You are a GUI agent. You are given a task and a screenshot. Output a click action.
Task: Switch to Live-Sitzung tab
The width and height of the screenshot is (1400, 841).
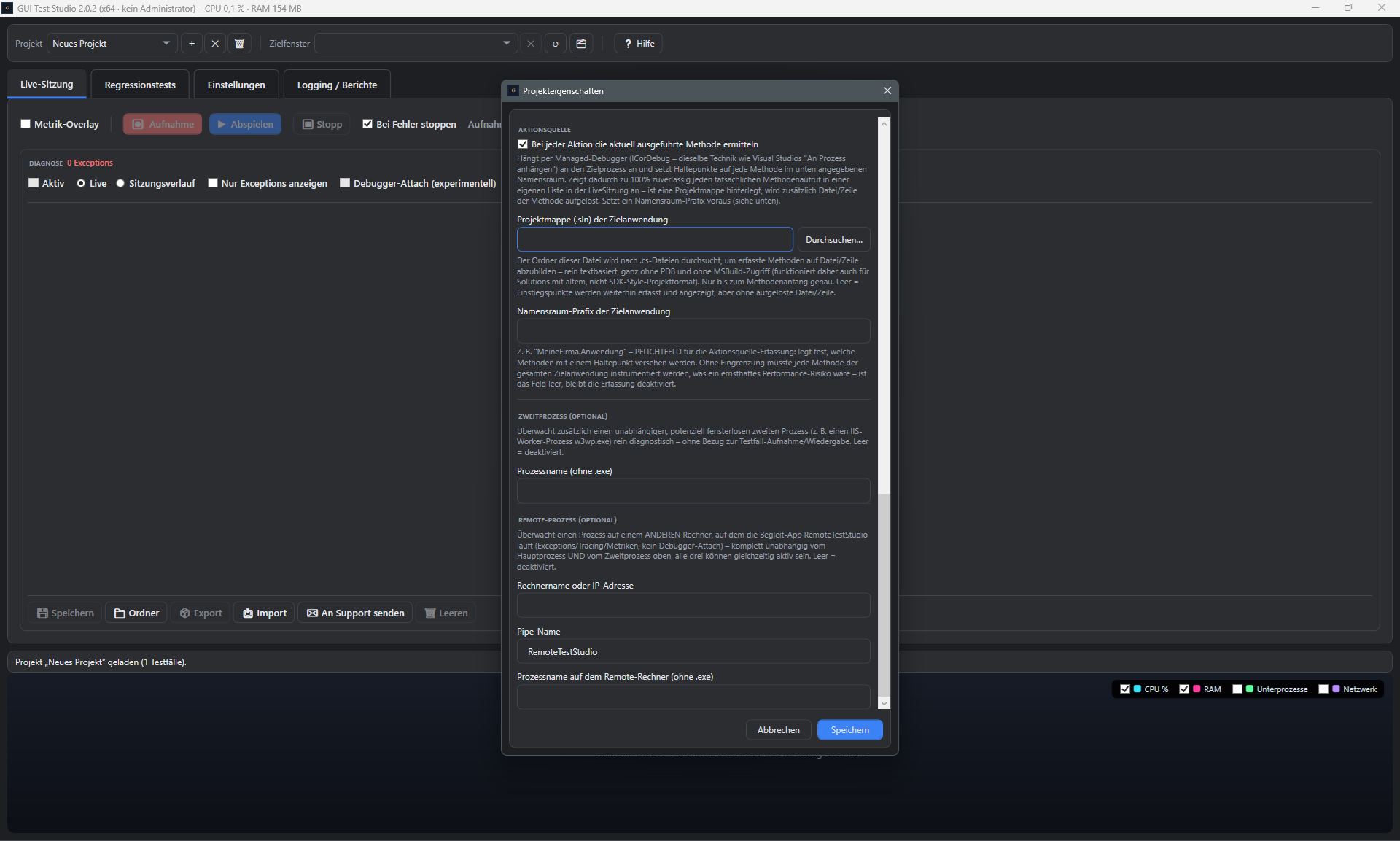(x=47, y=85)
